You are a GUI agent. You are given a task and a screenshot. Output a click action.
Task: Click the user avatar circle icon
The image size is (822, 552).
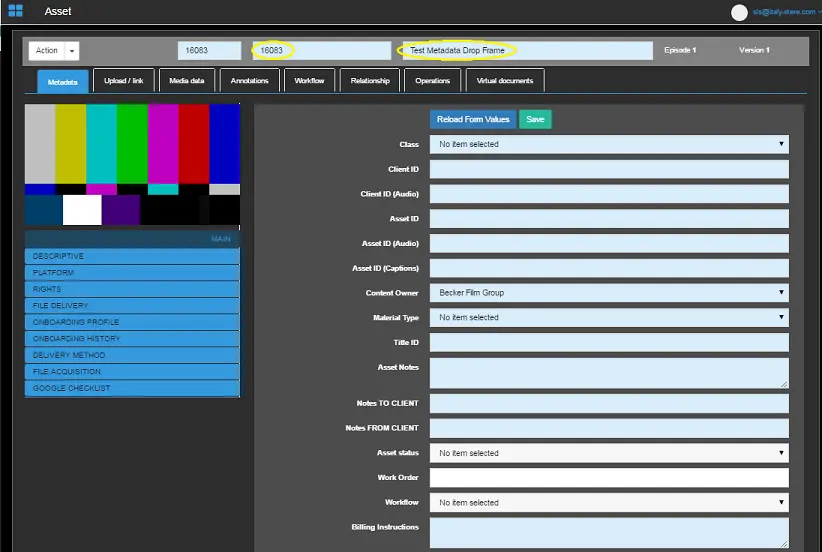[x=740, y=12]
